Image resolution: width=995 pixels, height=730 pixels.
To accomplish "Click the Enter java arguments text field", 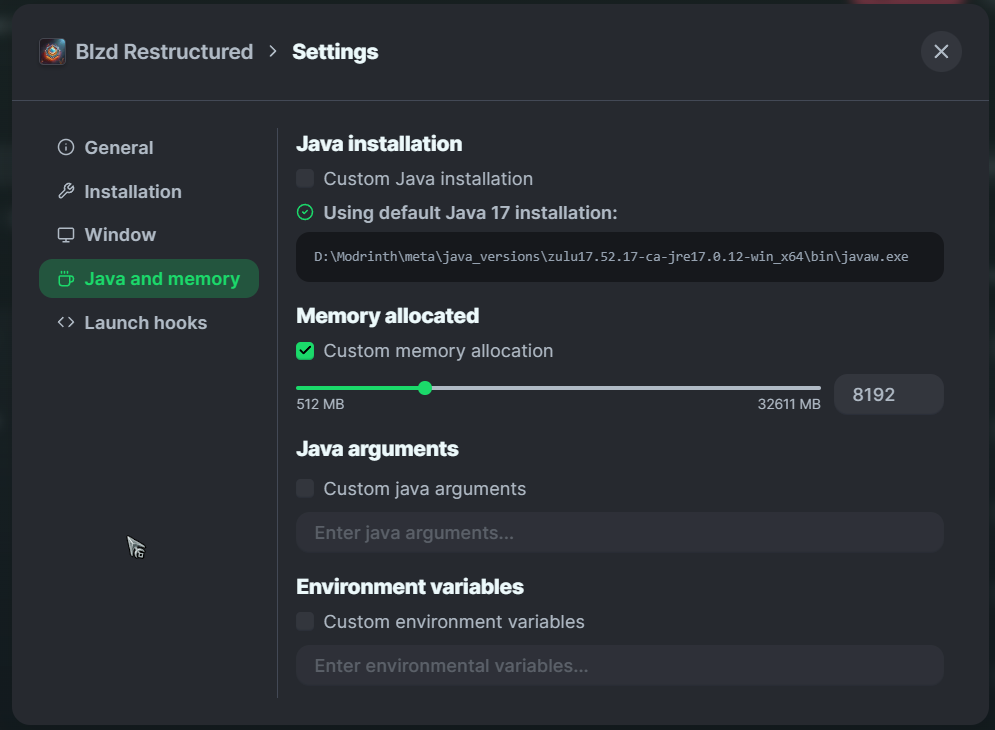I will pyautogui.click(x=619, y=533).
